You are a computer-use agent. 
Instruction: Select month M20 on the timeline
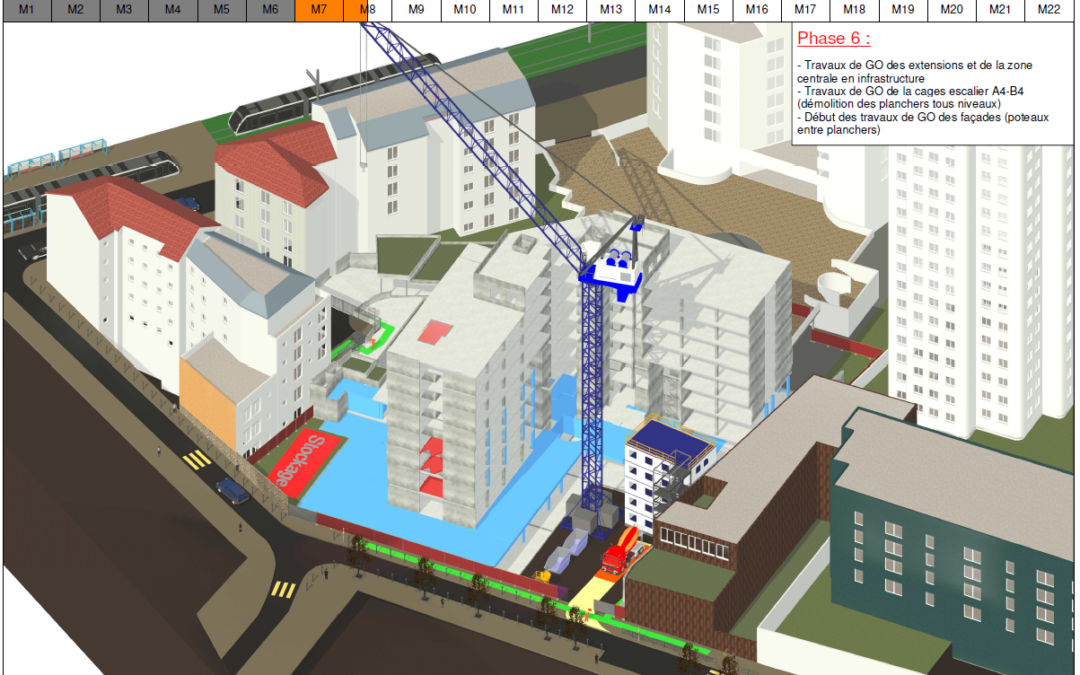tap(952, 10)
